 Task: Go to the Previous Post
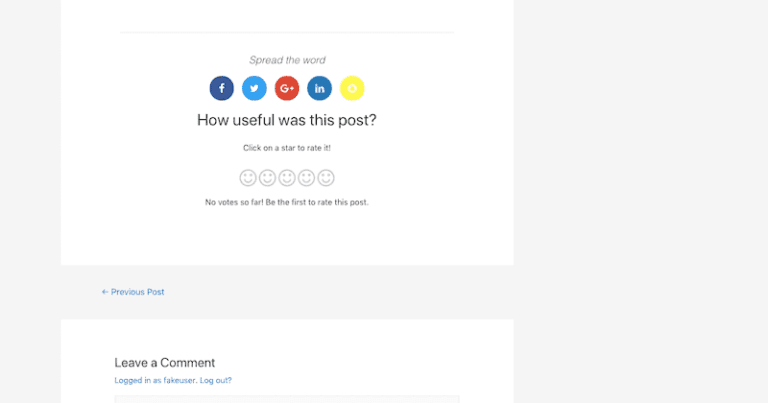[133, 292]
